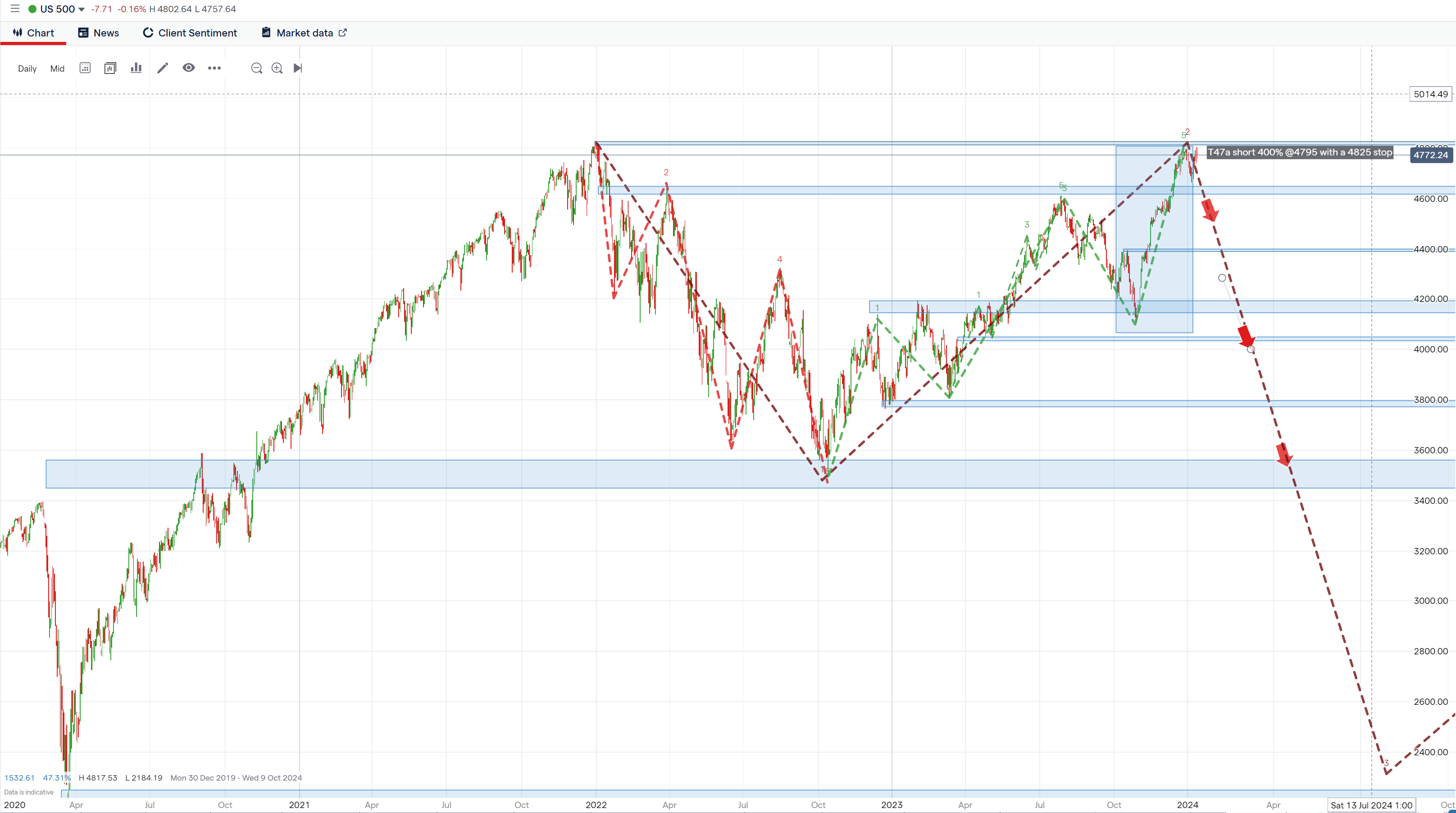This screenshot has width=1456, height=813.
Task: Toggle Mid price display
Action: pyautogui.click(x=56, y=69)
